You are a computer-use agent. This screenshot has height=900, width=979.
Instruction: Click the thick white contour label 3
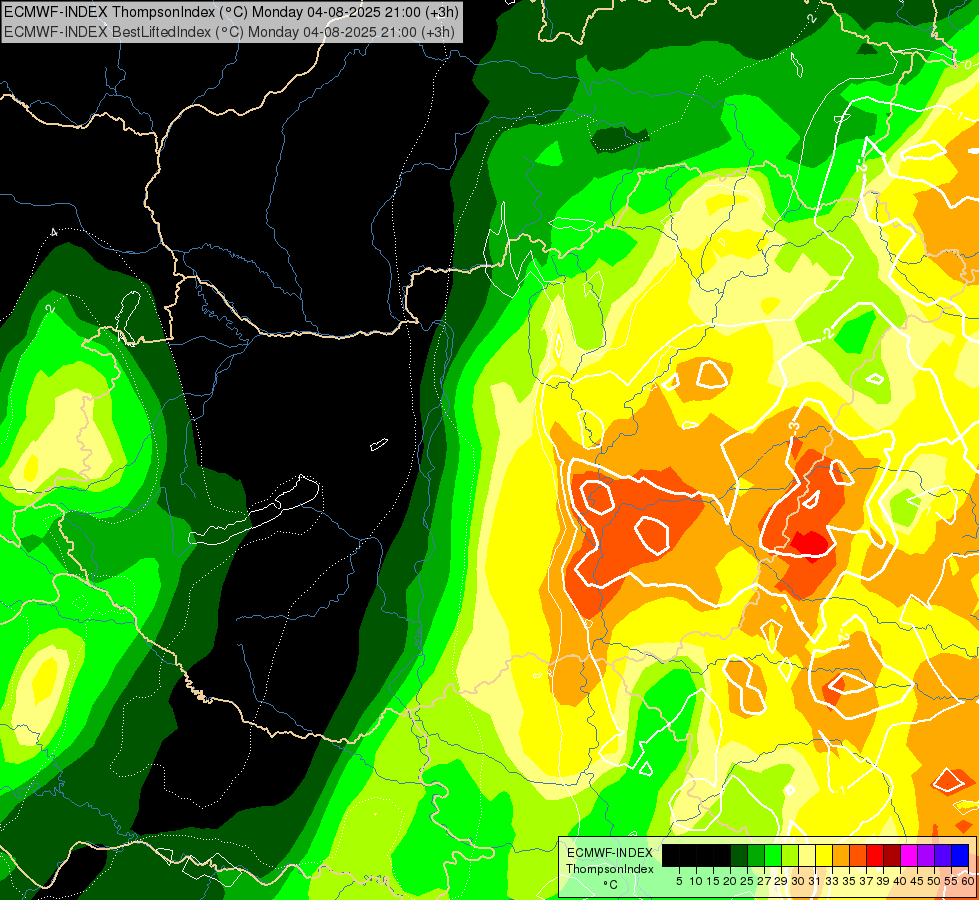point(794,427)
